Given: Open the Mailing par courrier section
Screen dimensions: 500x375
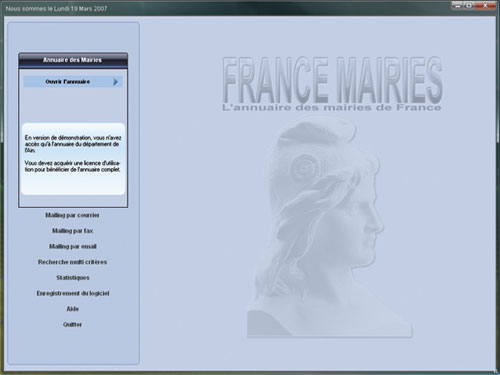Looking at the screenshot, I should [72, 215].
